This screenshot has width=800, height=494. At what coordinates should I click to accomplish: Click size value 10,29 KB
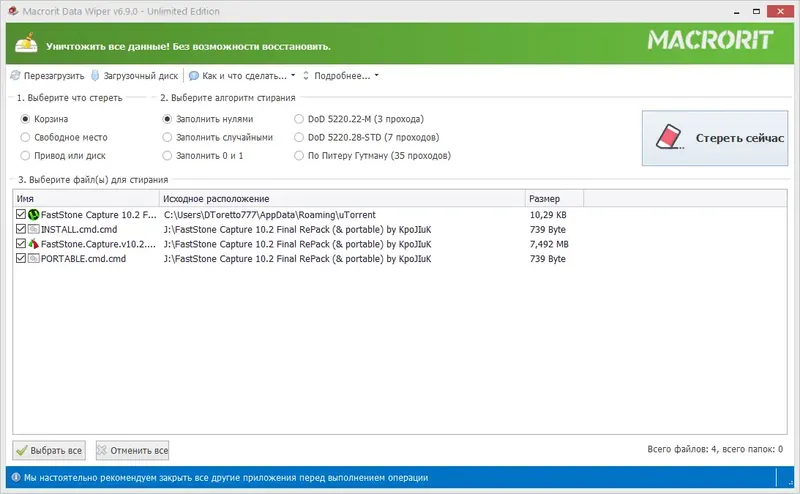point(548,215)
